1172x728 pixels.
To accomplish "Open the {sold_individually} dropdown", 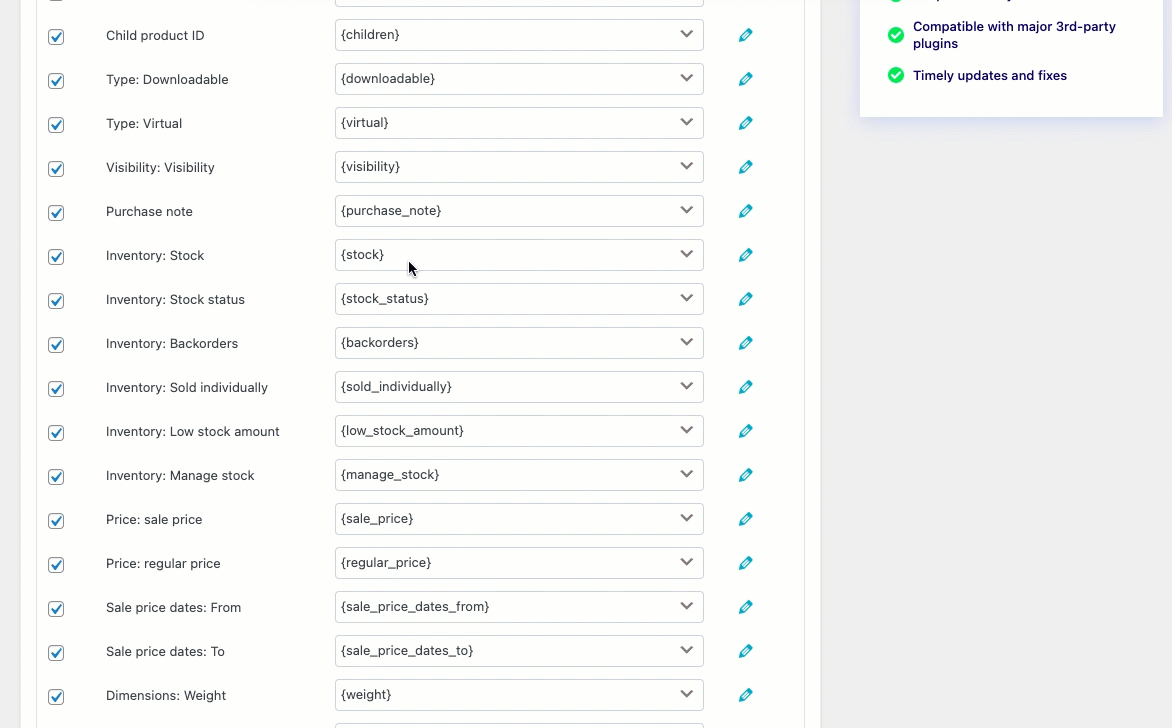I will tap(687, 386).
